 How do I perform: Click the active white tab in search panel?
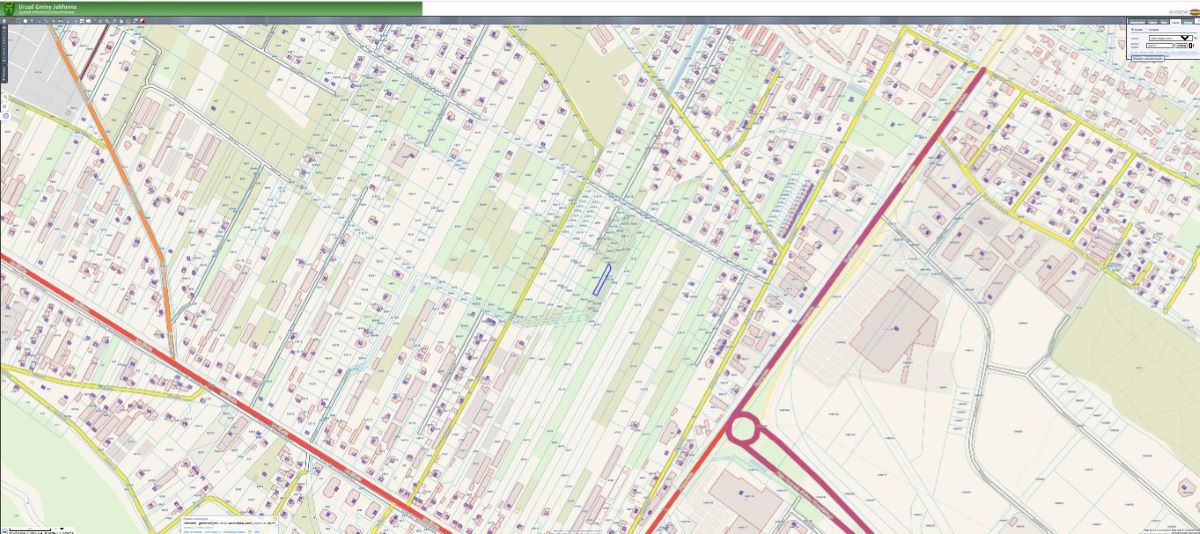click(1175, 22)
